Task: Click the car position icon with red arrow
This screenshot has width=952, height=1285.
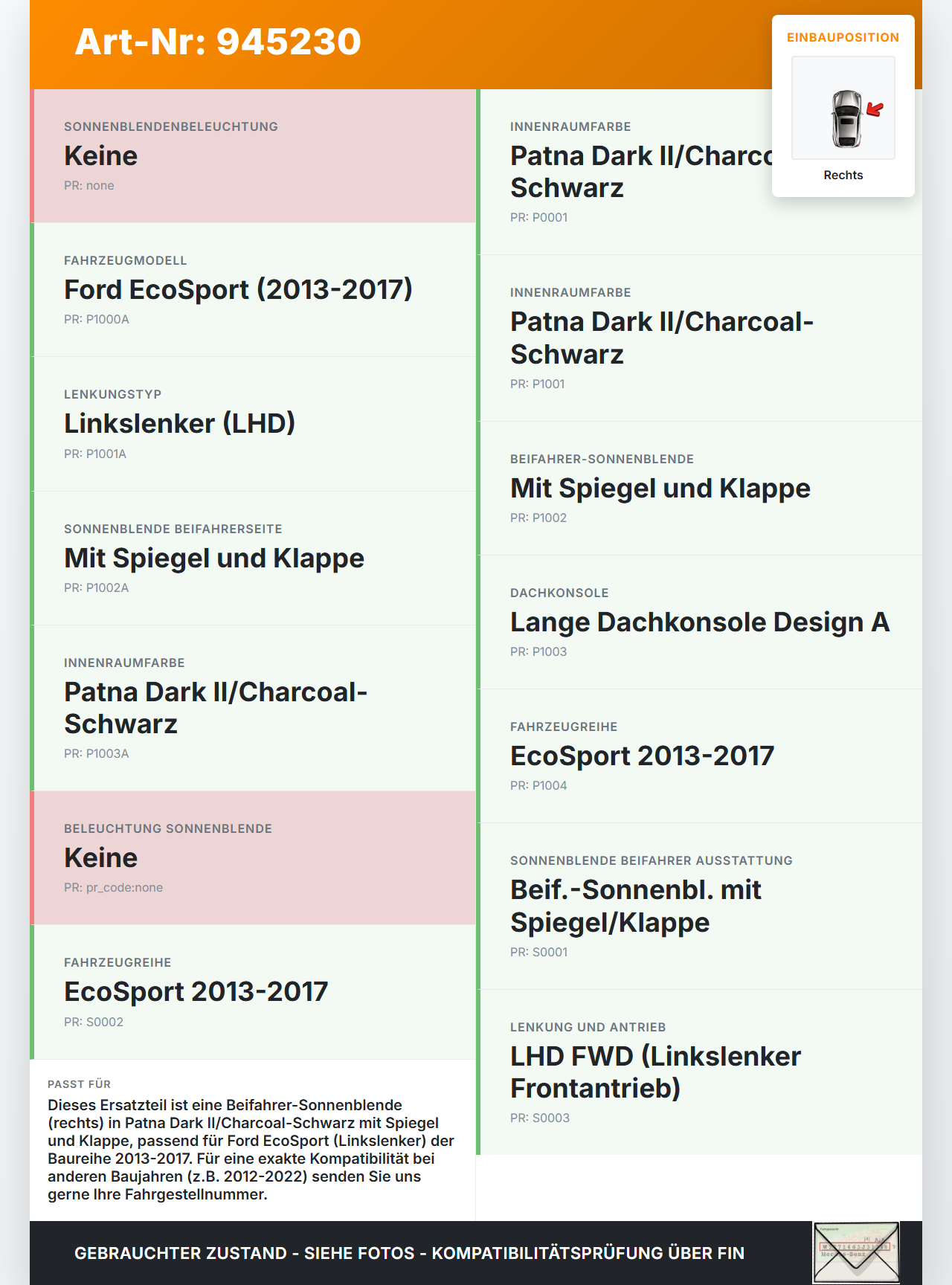Action: coord(843,108)
